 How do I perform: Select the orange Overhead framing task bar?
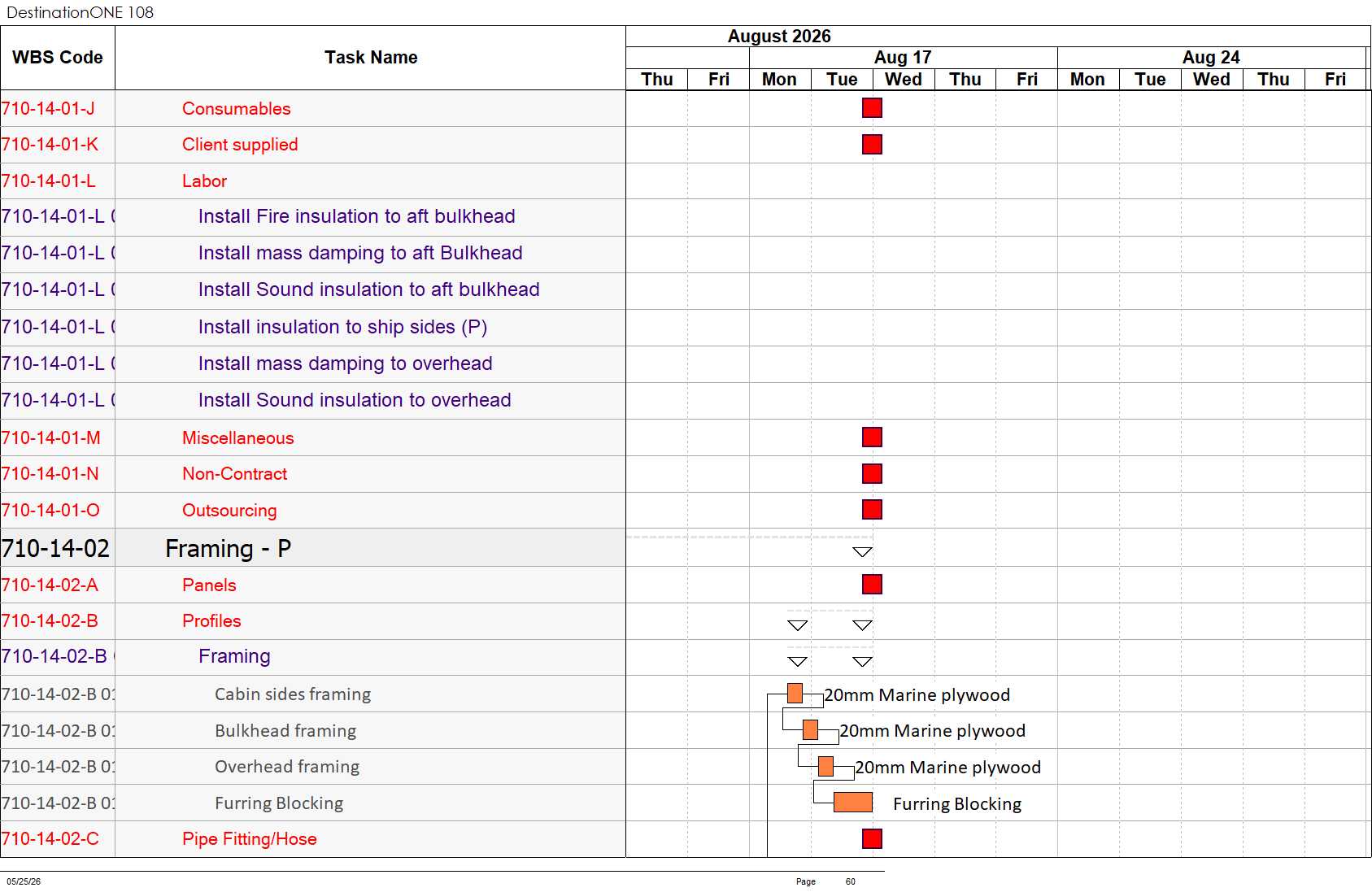[825, 767]
